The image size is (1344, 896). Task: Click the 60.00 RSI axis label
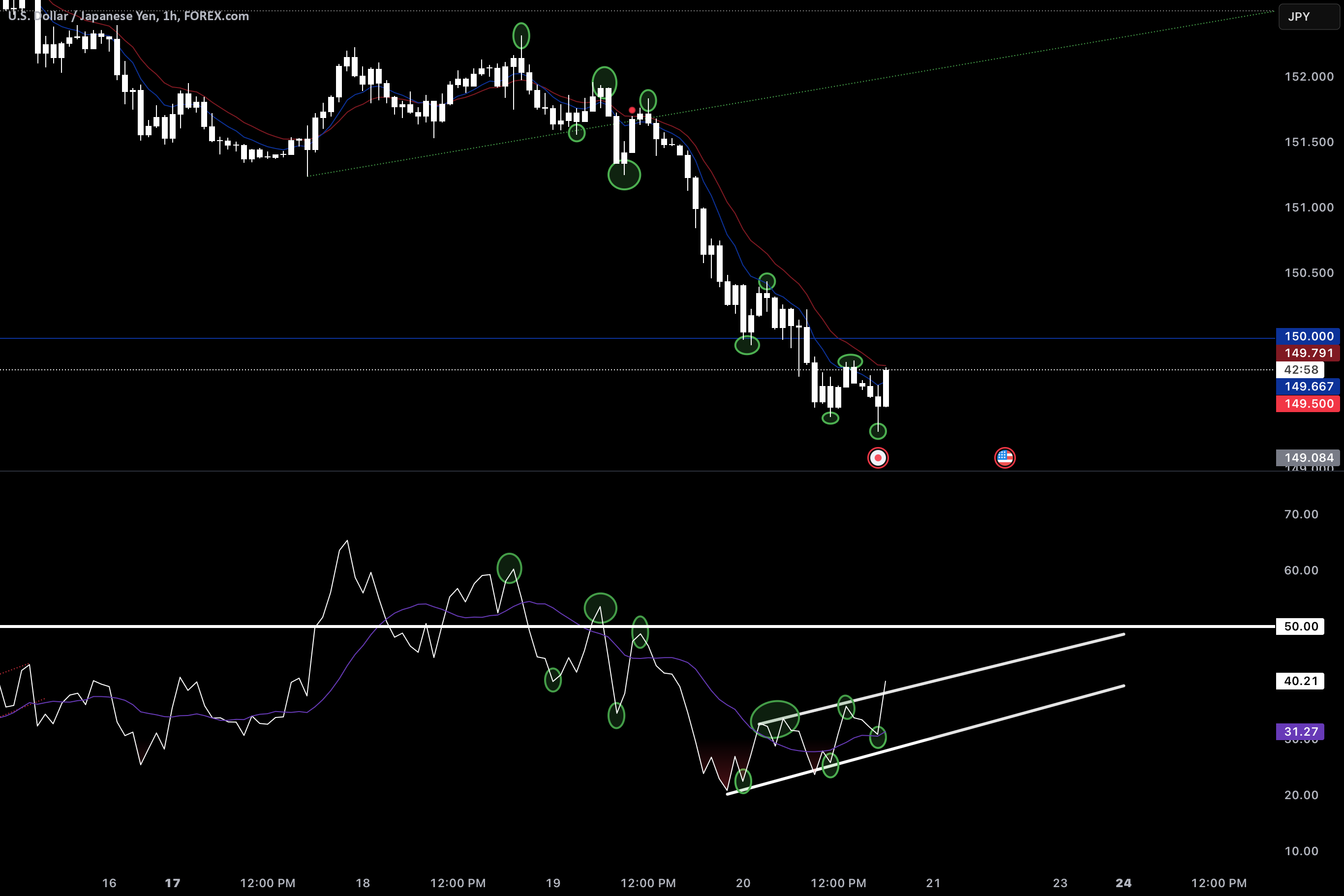pos(1301,570)
